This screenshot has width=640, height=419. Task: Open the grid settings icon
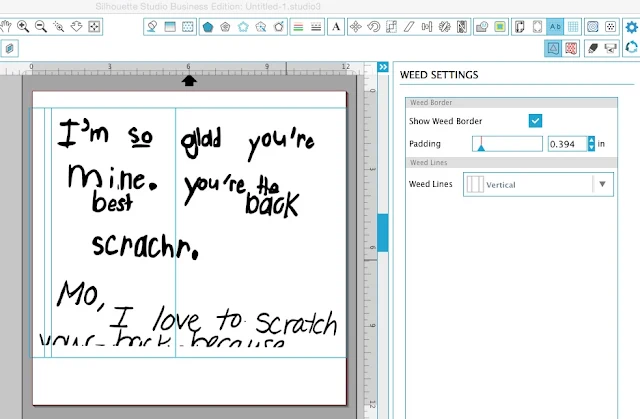(x=573, y=27)
